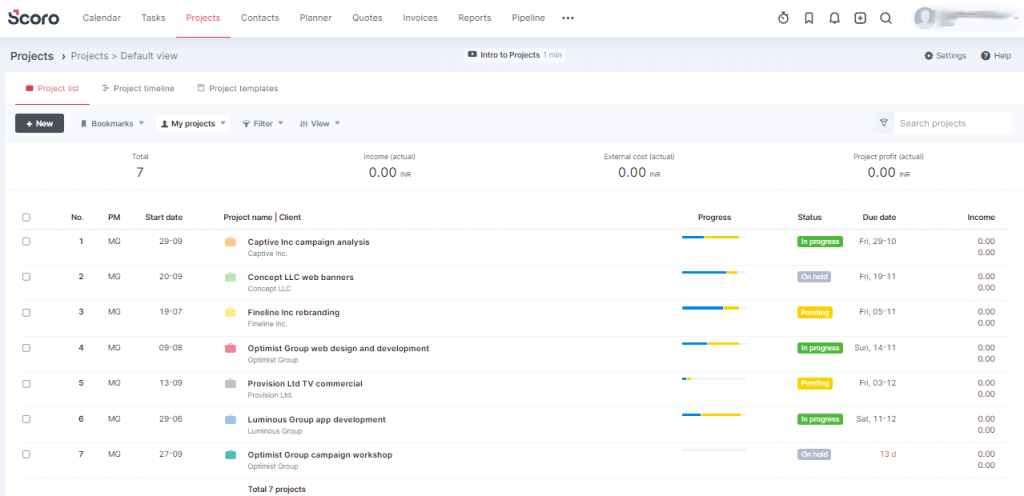
Task: Click Optimist Group web design briefcase icon
Action: tap(230, 349)
